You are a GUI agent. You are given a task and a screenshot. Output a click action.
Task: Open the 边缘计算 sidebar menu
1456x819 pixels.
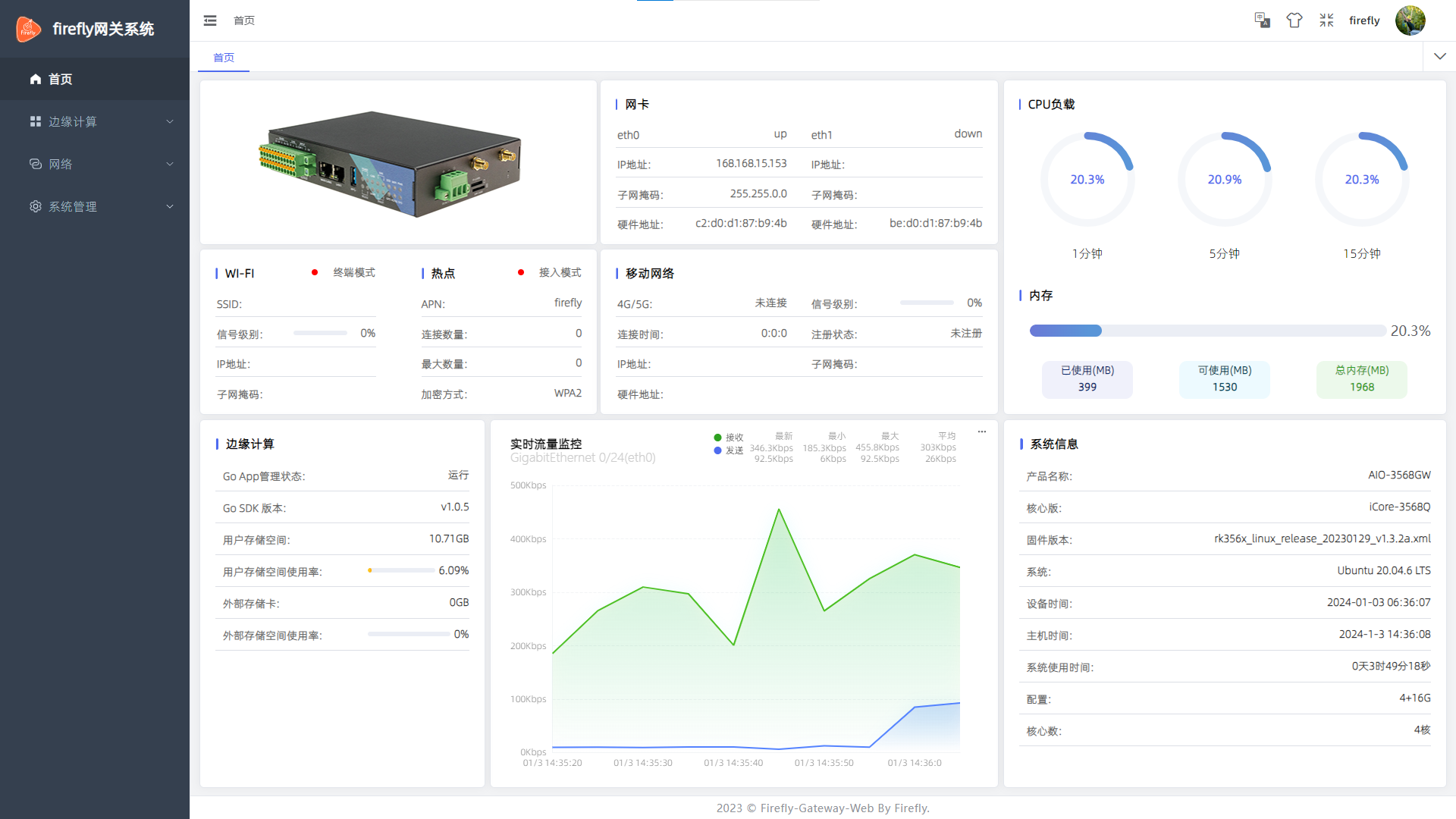pos(95,121)
